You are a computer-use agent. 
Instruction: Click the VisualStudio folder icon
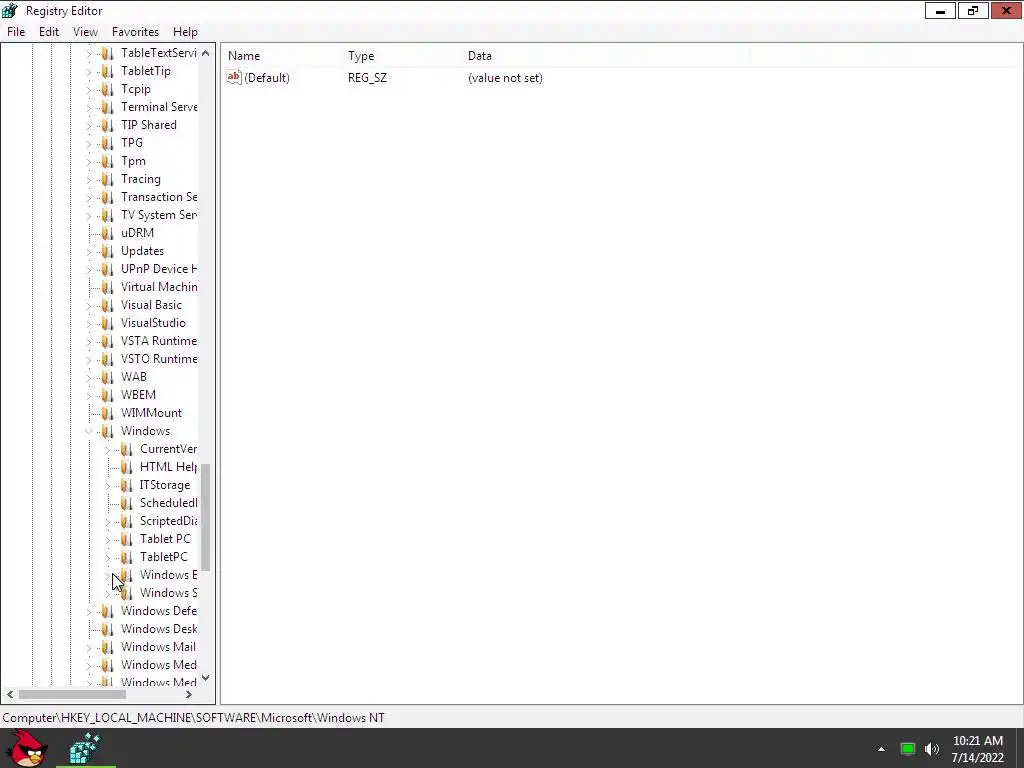pyautogui.click(x=108, y=323)
